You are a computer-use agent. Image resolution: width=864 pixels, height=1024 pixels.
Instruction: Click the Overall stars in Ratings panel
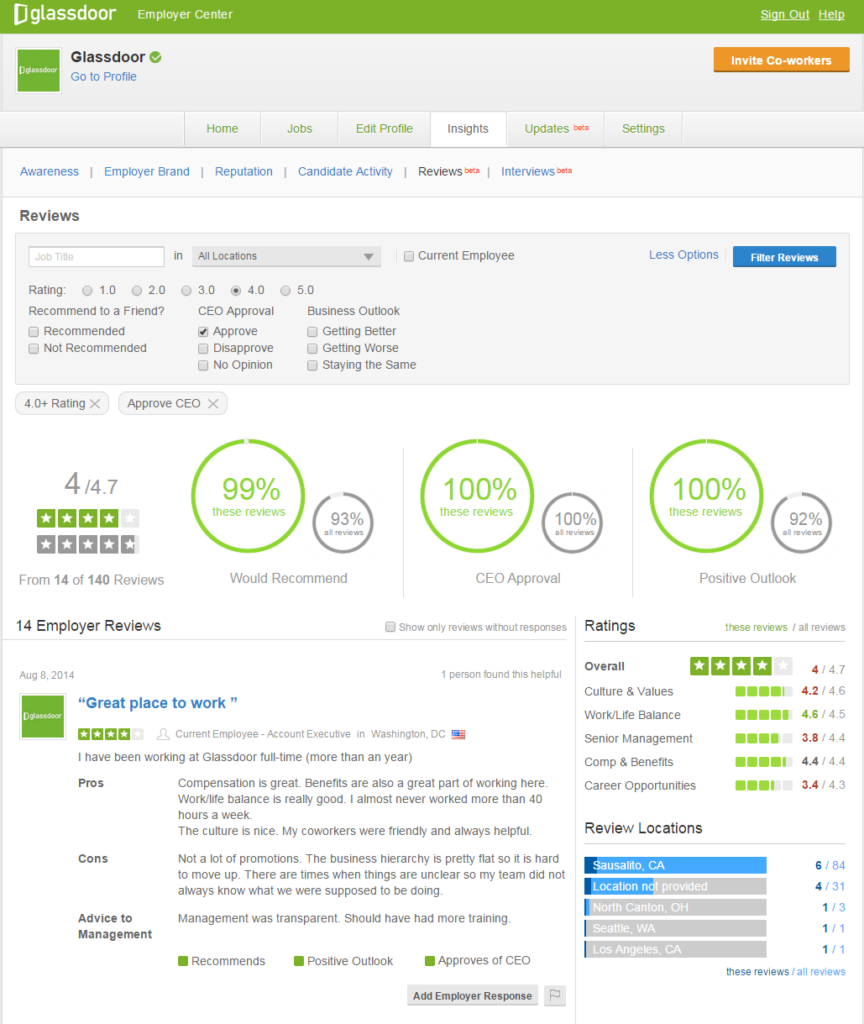[x=741, y=666]
